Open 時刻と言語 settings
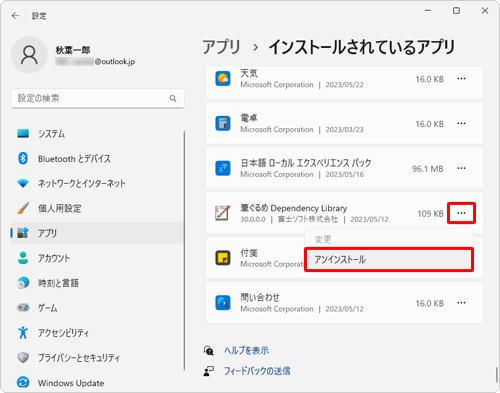Viewport: 500px width, 393px height. coord(97,283)
